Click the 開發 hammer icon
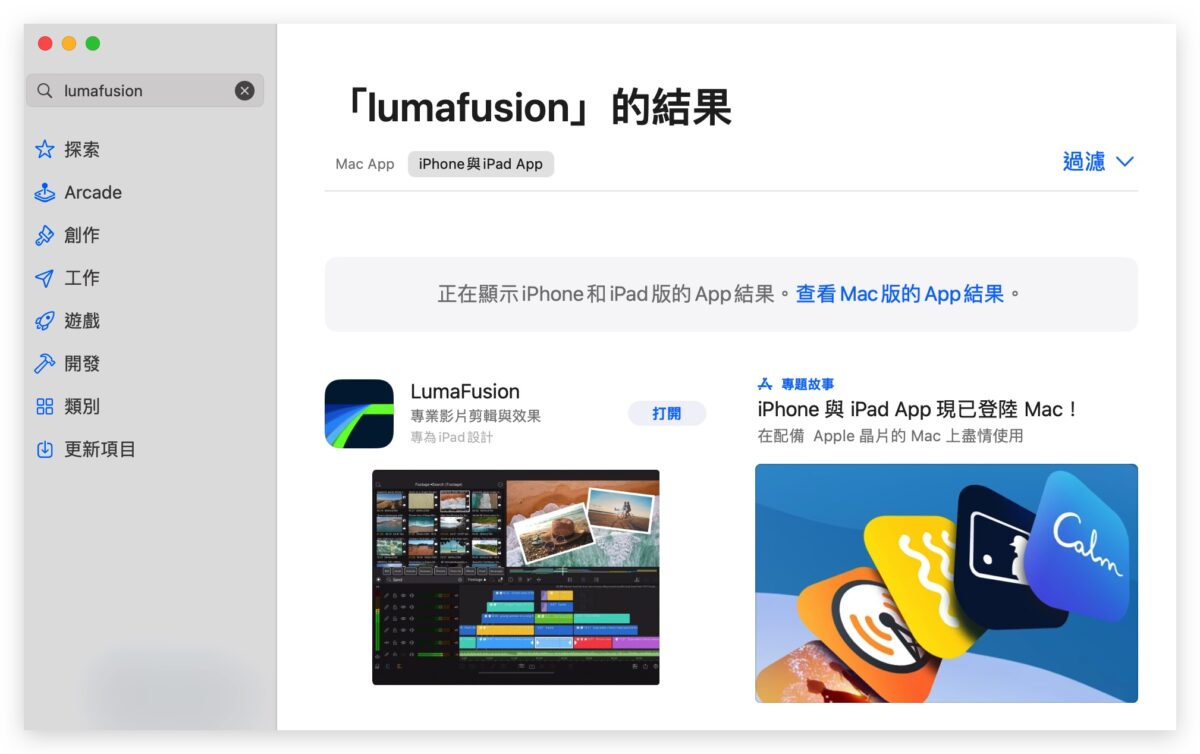 [45, 365]
